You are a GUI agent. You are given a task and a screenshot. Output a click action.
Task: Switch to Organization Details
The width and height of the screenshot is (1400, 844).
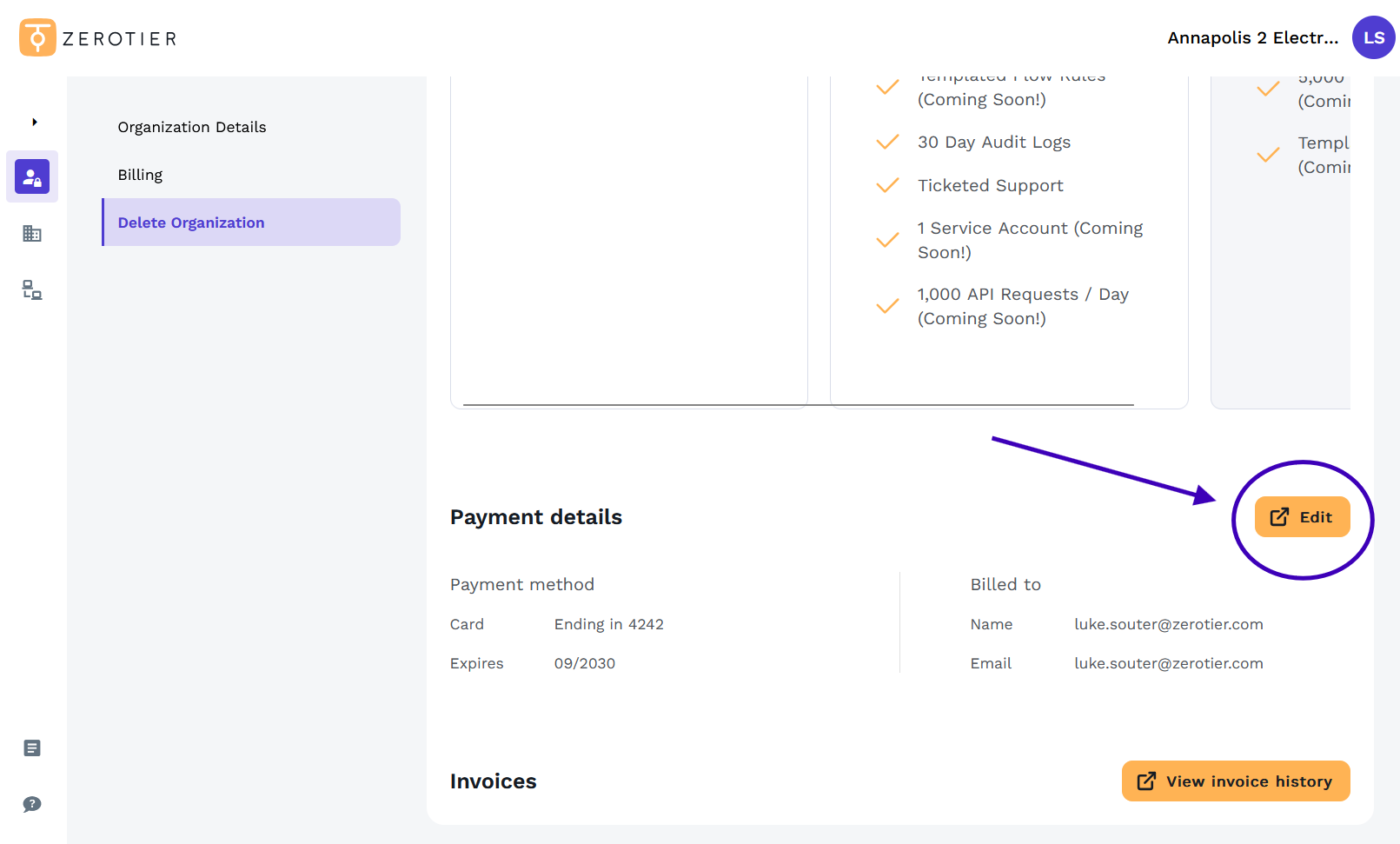coord(191,127)
